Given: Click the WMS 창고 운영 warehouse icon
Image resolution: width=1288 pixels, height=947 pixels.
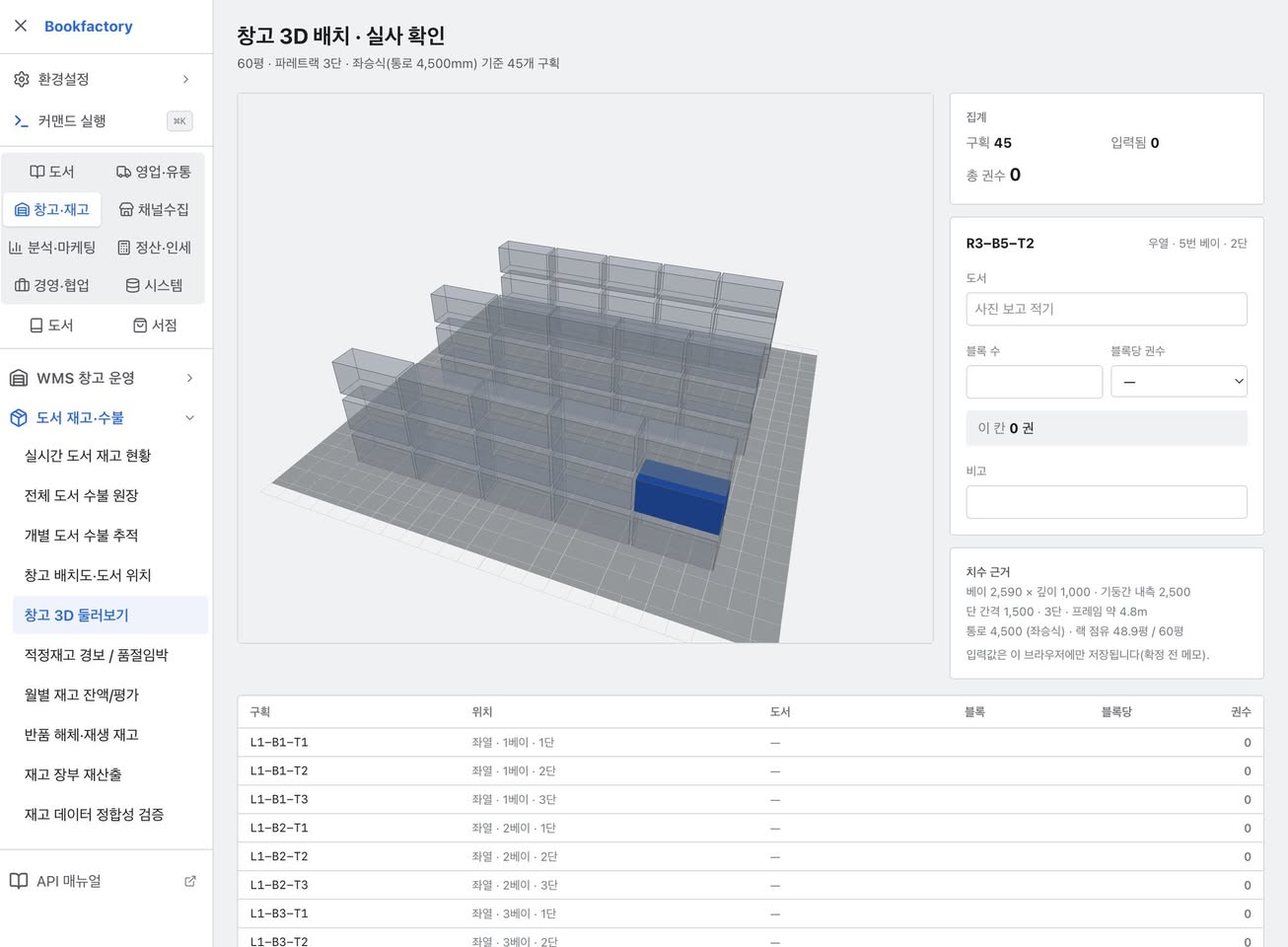Looking at the screenshot, I should click(19, 378).
